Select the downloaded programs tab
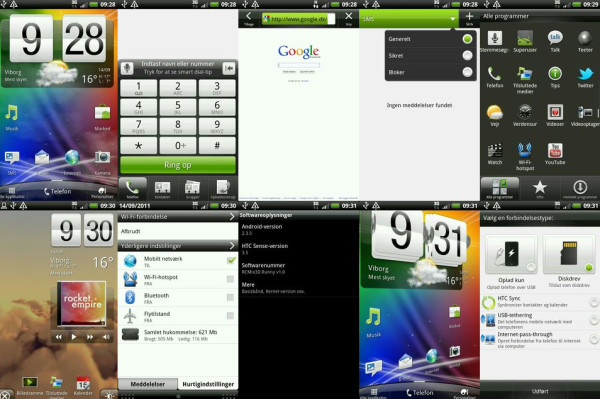Image resolution: width=600 pixels, height=399 pixels. tap(580, 188)
